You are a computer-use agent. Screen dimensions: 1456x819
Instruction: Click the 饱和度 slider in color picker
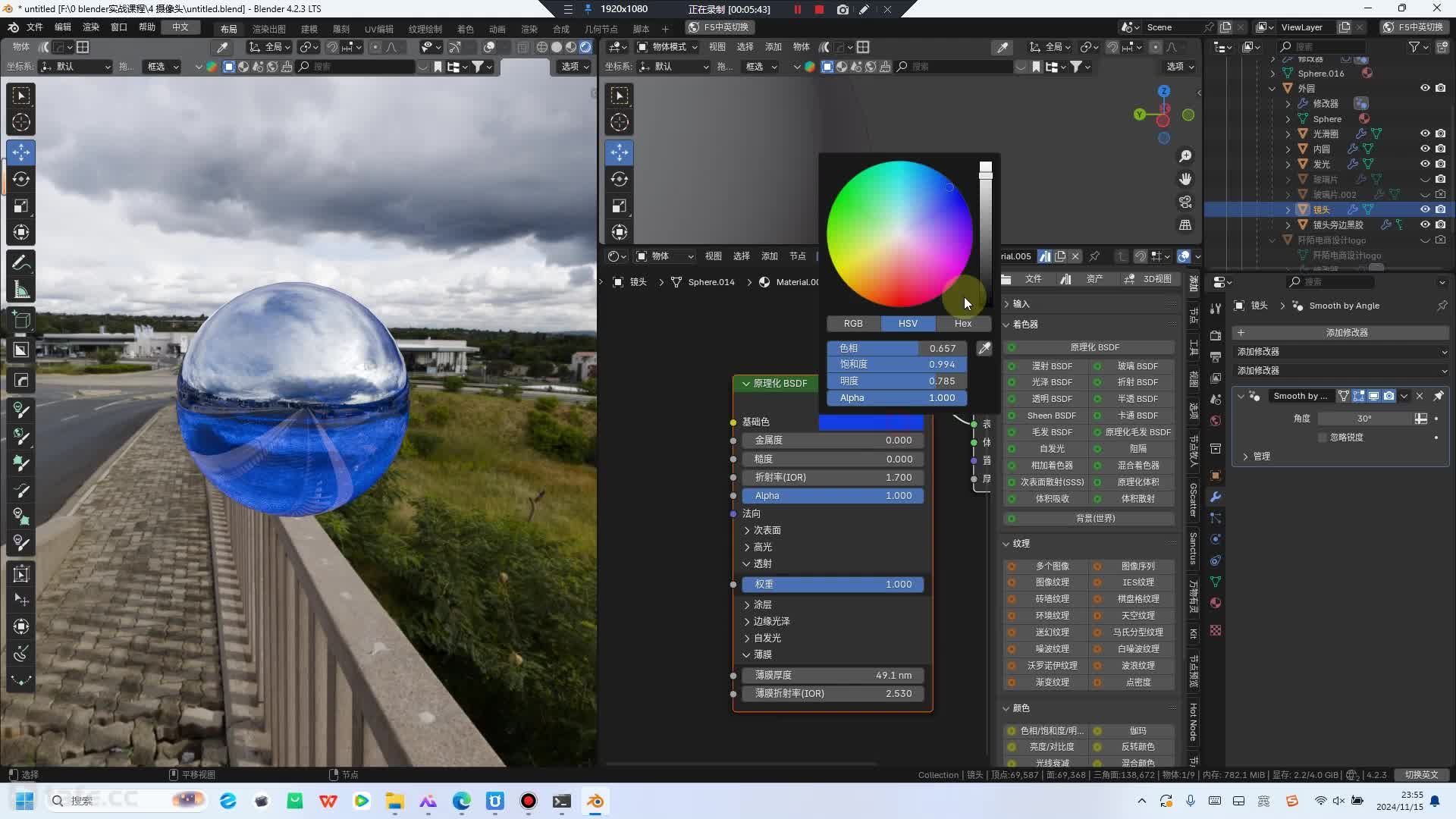click(x=896, y=365)
